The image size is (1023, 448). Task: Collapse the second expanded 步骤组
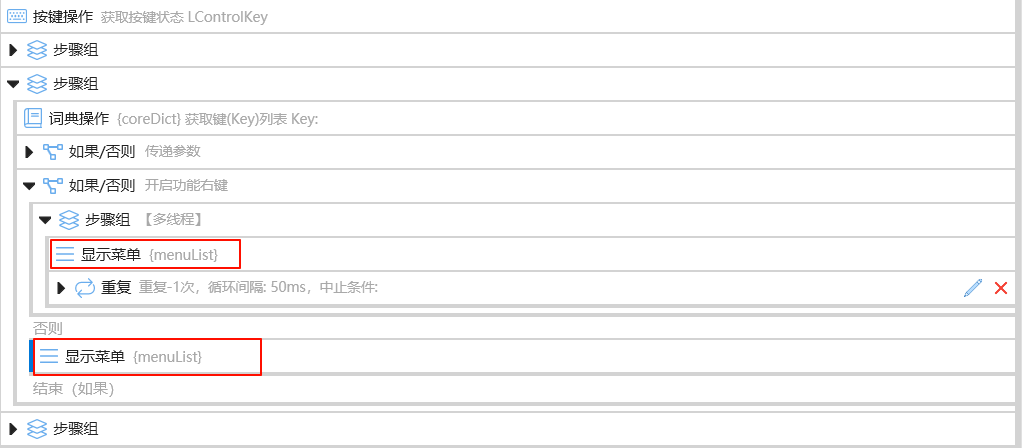(x=12, y=84)
